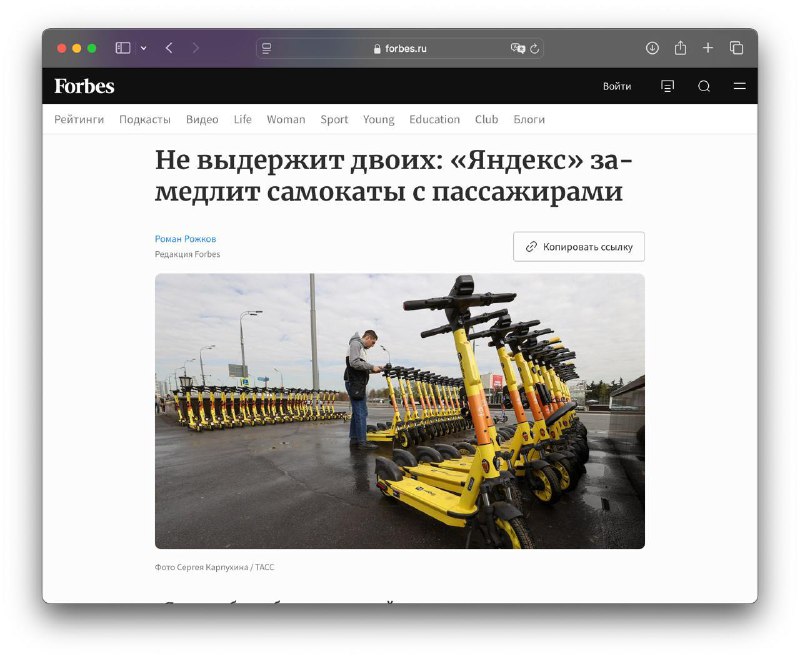
Task: Go to the Sport section
Action: [x=334, y=119]
